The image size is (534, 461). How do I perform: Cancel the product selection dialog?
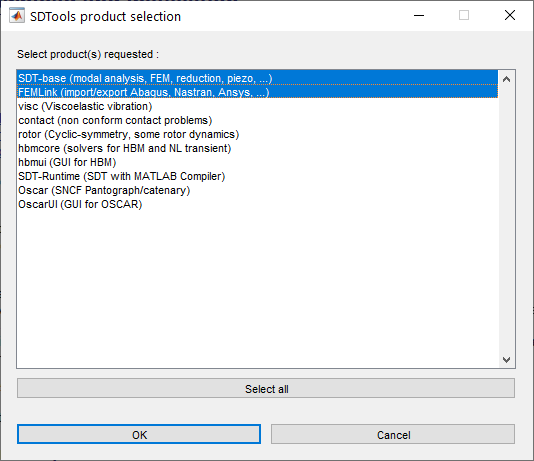393,434
